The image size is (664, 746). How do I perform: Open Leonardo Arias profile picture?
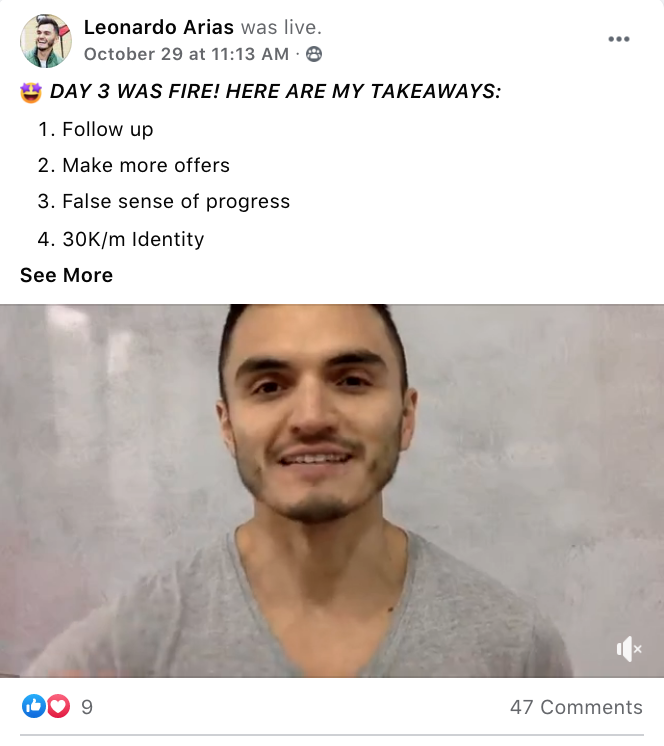(46, 41)
